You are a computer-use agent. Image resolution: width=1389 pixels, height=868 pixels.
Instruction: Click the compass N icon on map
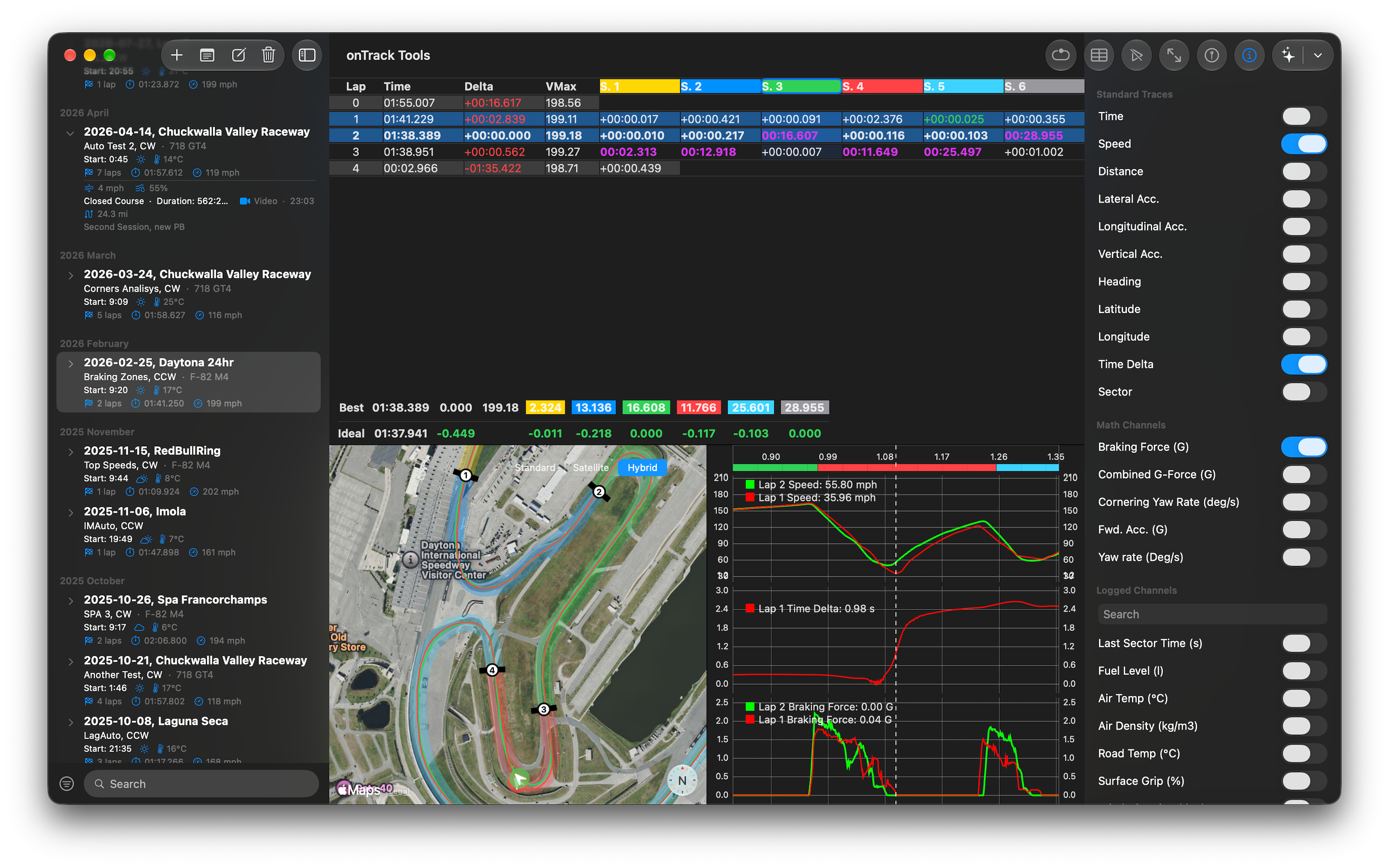[682, 780]
